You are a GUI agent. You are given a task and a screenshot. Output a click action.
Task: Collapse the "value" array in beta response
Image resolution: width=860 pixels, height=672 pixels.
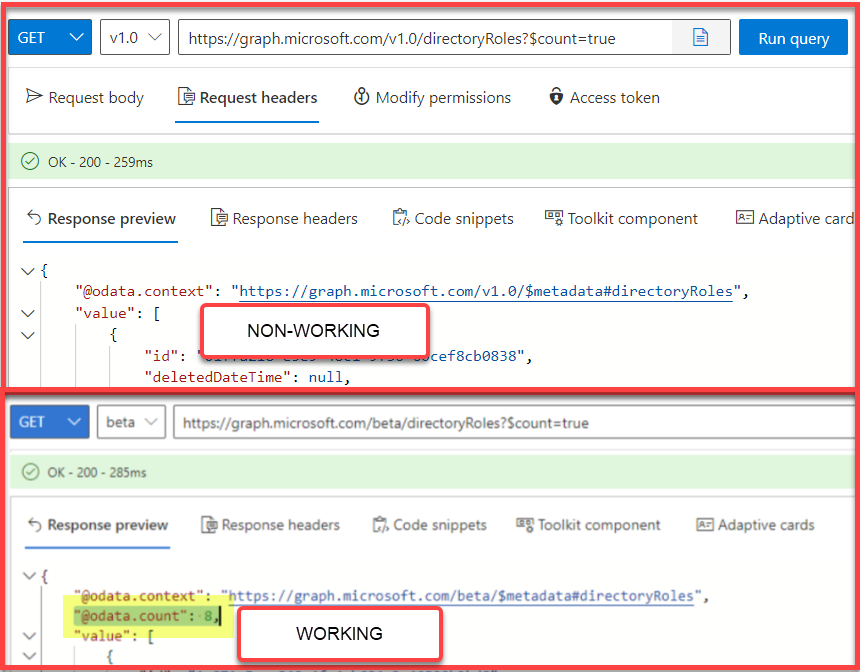[x=29, y=636]
